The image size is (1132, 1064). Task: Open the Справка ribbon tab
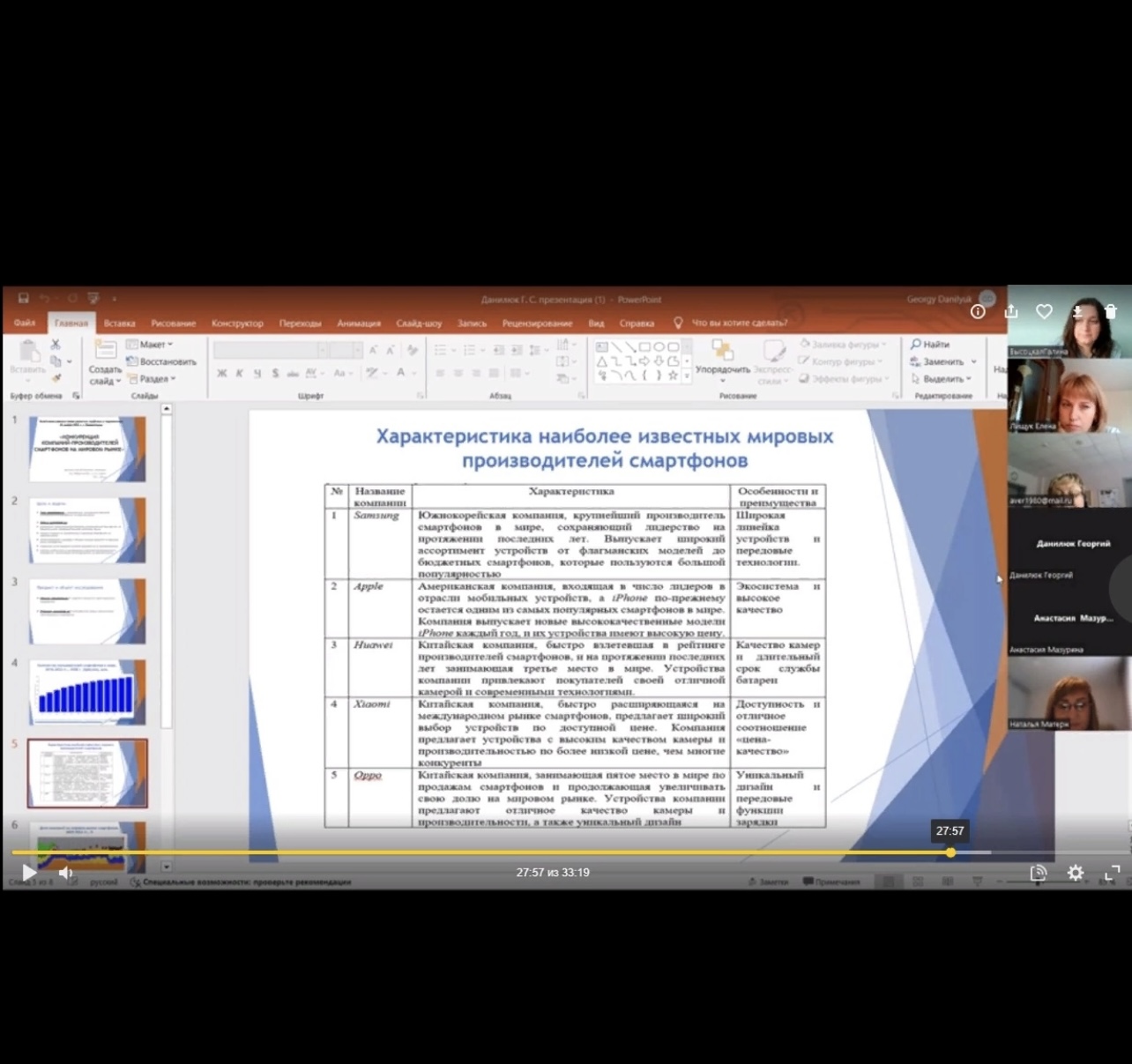click(x=637, y=324)
